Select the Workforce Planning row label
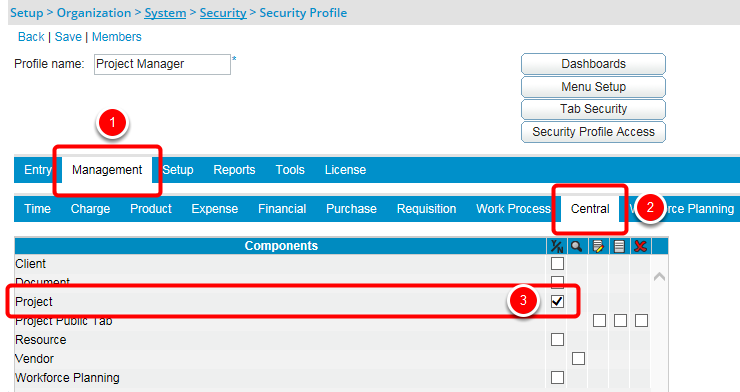The height and width of the screenshot is (392, 740). [67, 378]
